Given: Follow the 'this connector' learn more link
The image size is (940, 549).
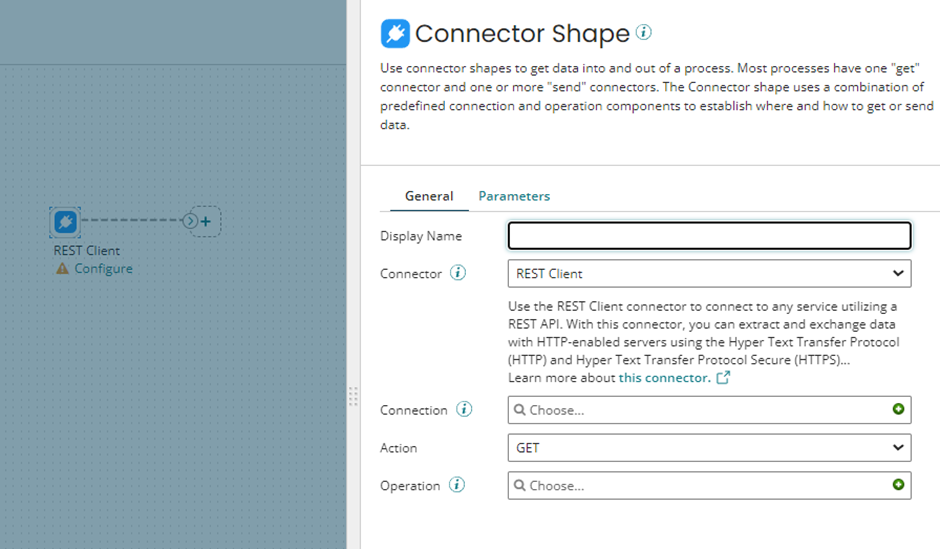Looking at the screenshot, I should pos(664,378).
